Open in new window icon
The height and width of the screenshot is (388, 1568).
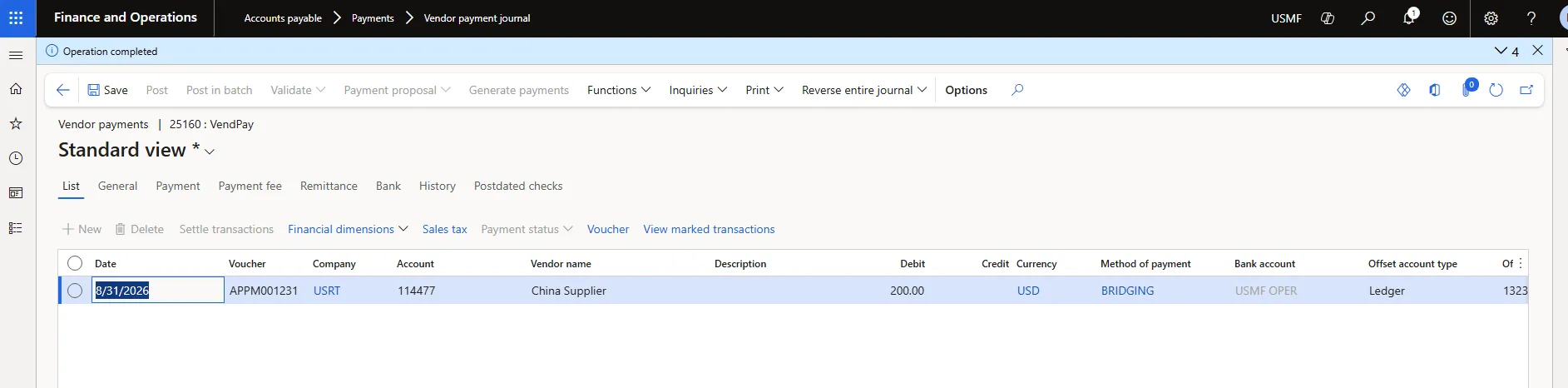pyautogui.click(x=1526, y=90)
